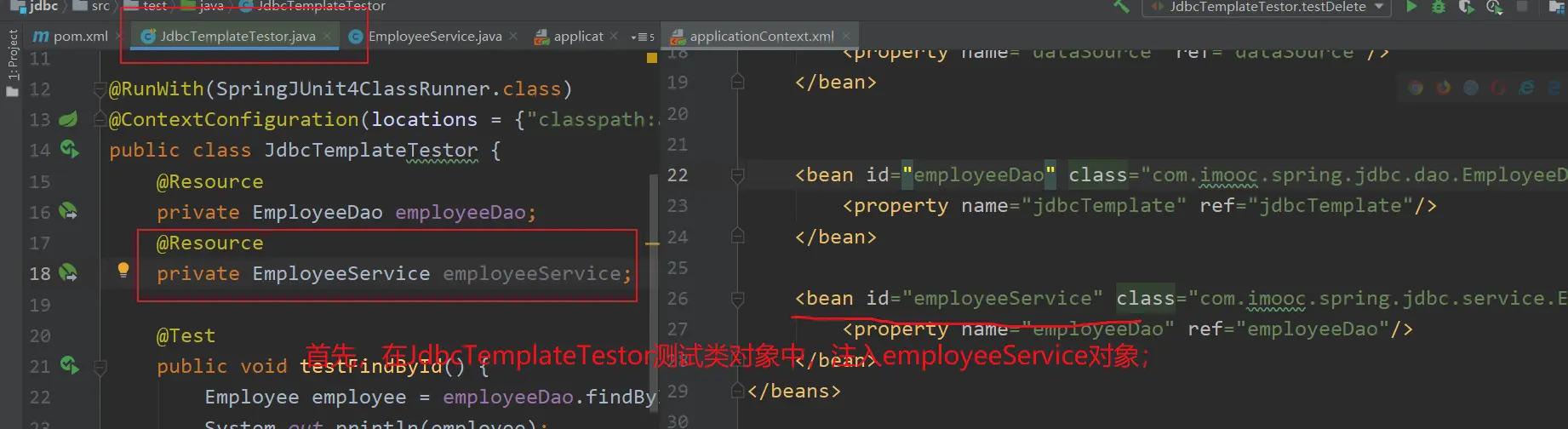Click the @Test annotation on line 20
The image size is (1568, 429).
186,335
